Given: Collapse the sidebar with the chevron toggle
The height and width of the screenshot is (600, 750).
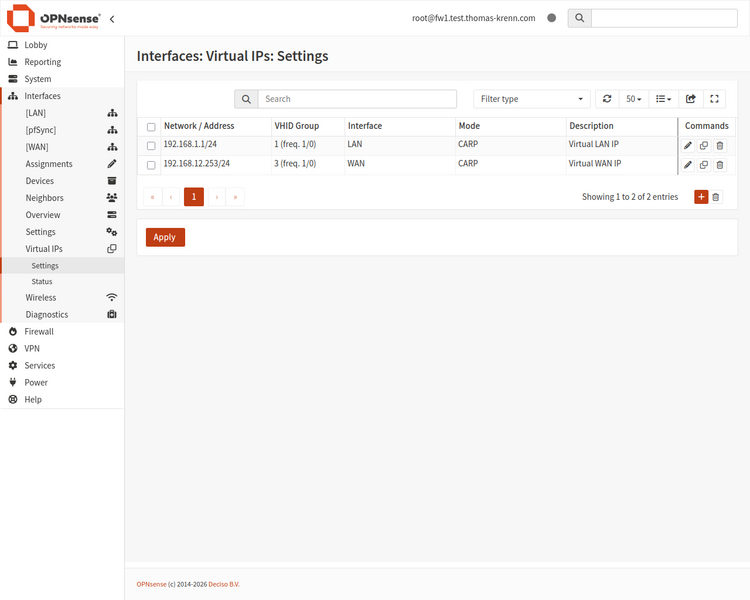Looking at the screenshot, I should tap(112, 19).
